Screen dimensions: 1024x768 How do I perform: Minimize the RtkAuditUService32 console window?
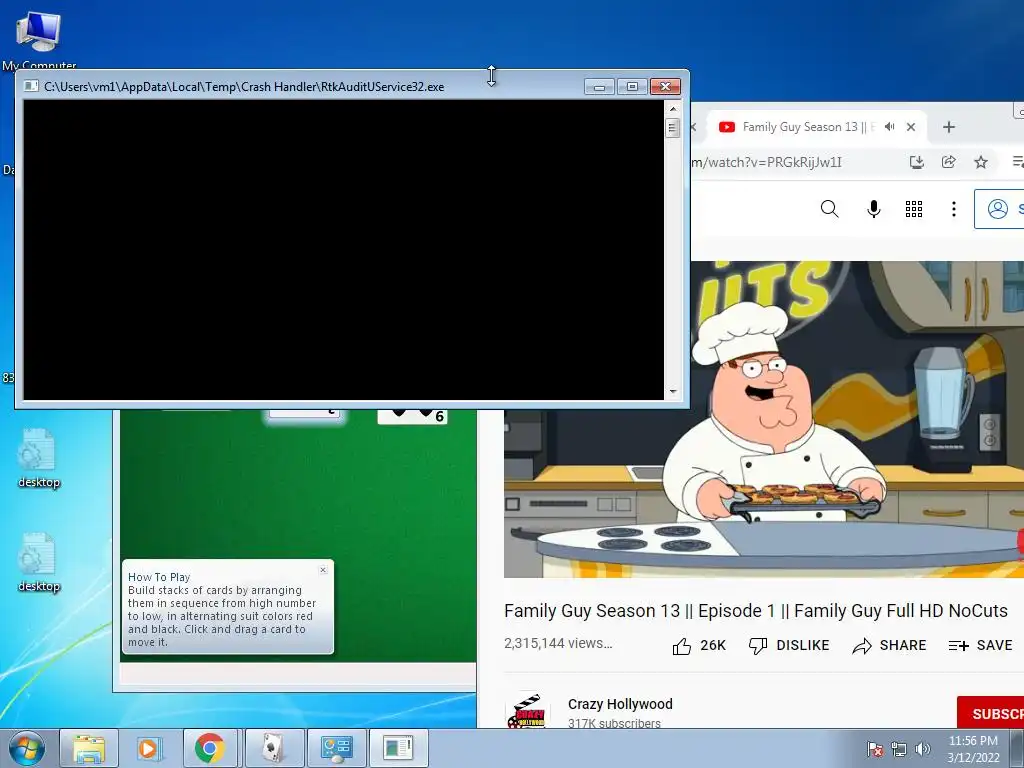click(x=599, y=86)
